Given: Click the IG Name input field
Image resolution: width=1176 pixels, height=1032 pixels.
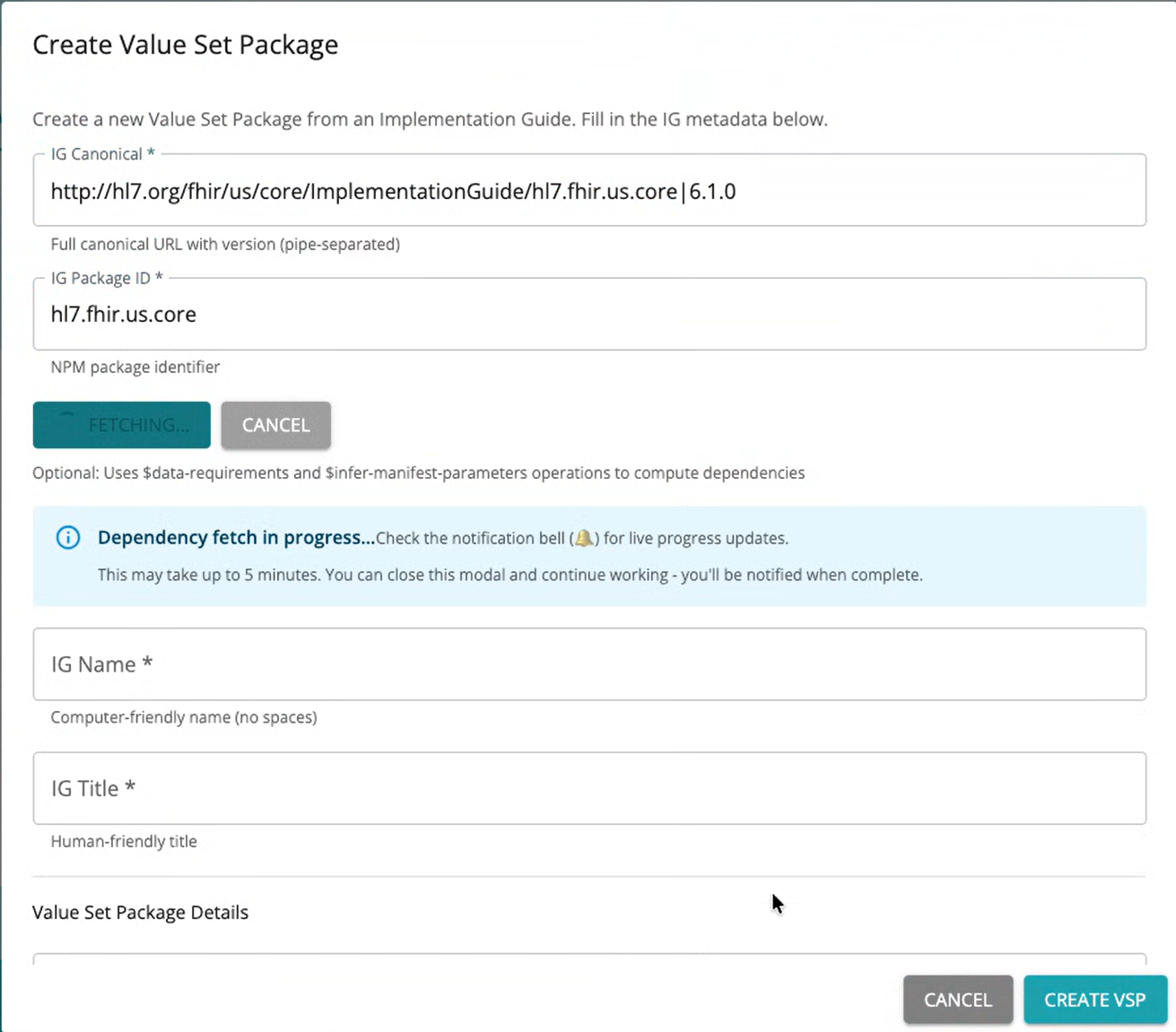Looking at the screenshot, I should pos(588,663).
